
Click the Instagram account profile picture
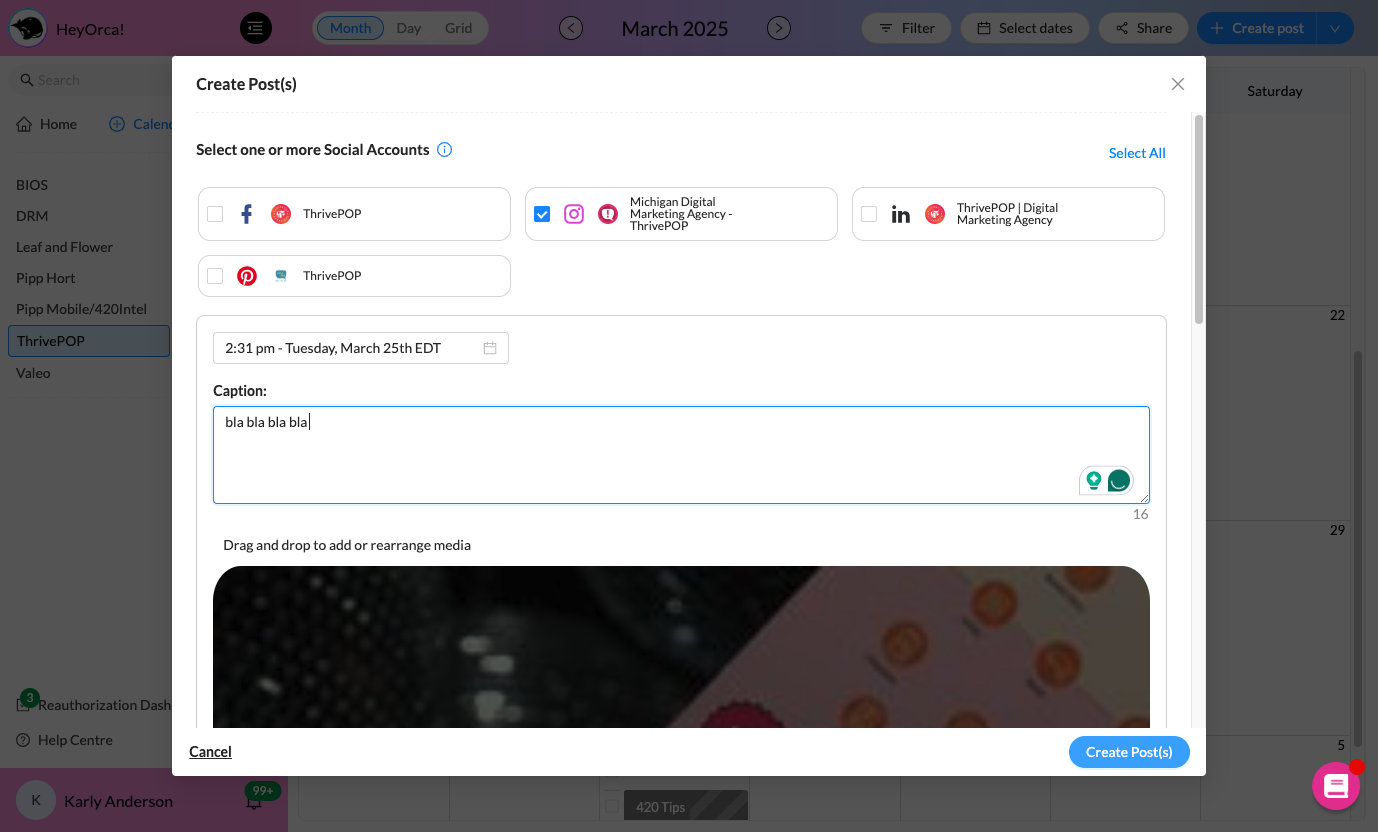[x=608, y=214]
